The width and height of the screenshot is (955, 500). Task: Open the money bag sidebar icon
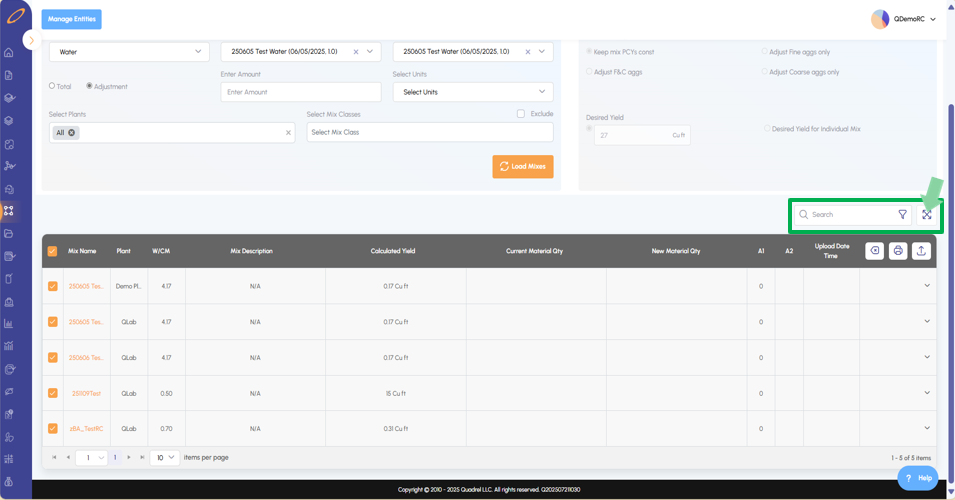[x=9, y=482]
